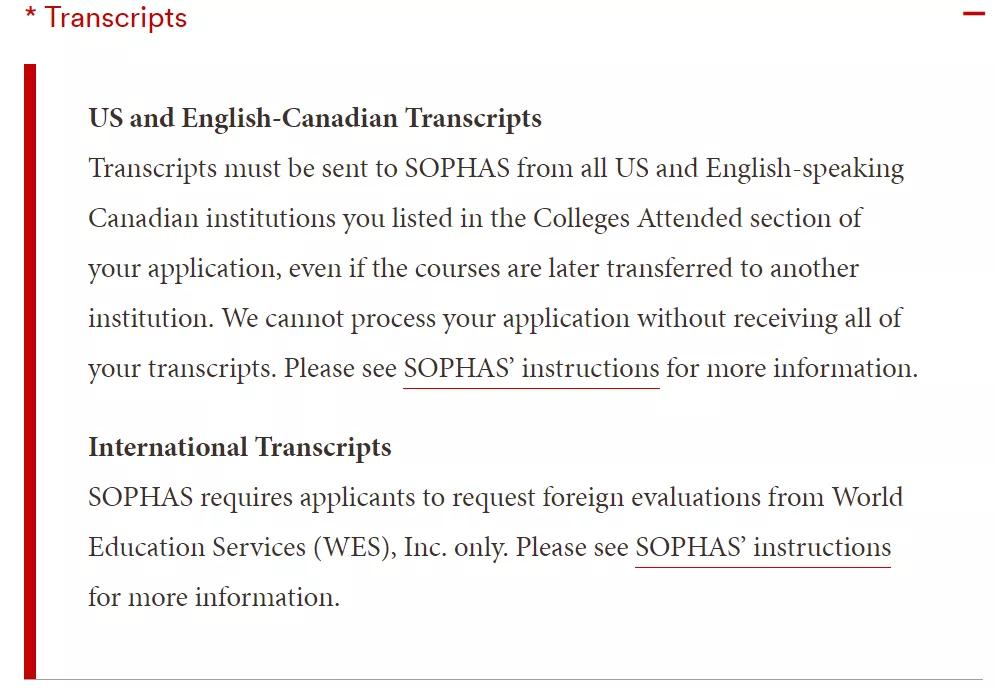
Task: Select the US and English-Canadian Transcripts subheading
Action: 314,118
